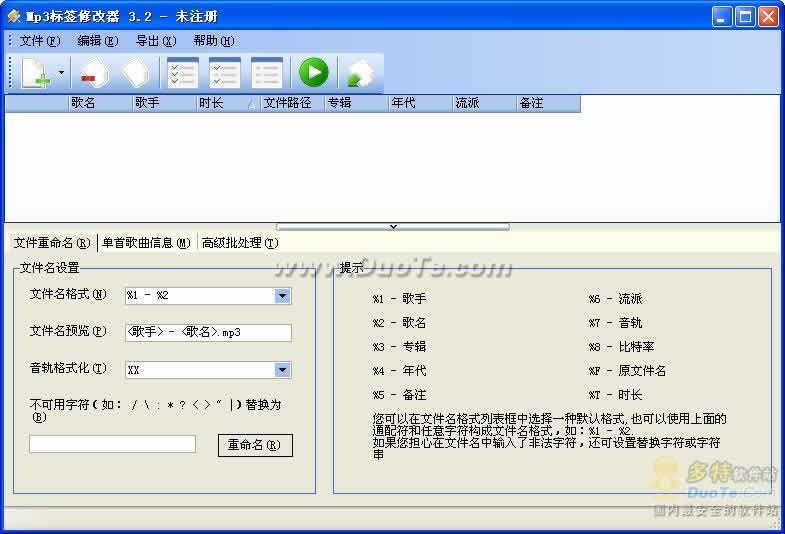Image resolution: width=785 pixels, height=534 pixels.
Task: Click the invert selection checklist icon
Action: 225,73
